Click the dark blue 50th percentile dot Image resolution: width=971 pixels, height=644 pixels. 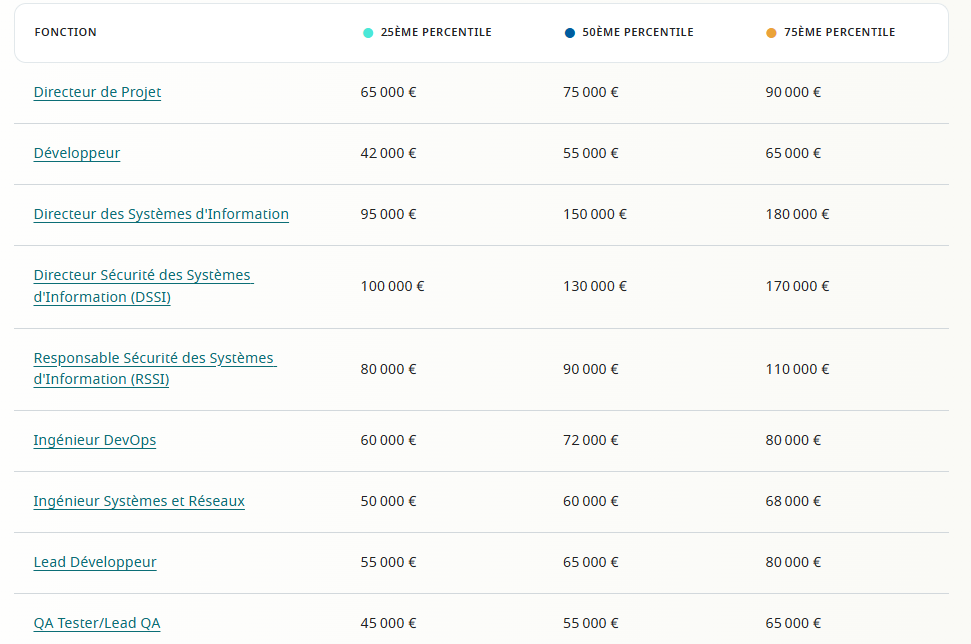click(x=570, y=33)
